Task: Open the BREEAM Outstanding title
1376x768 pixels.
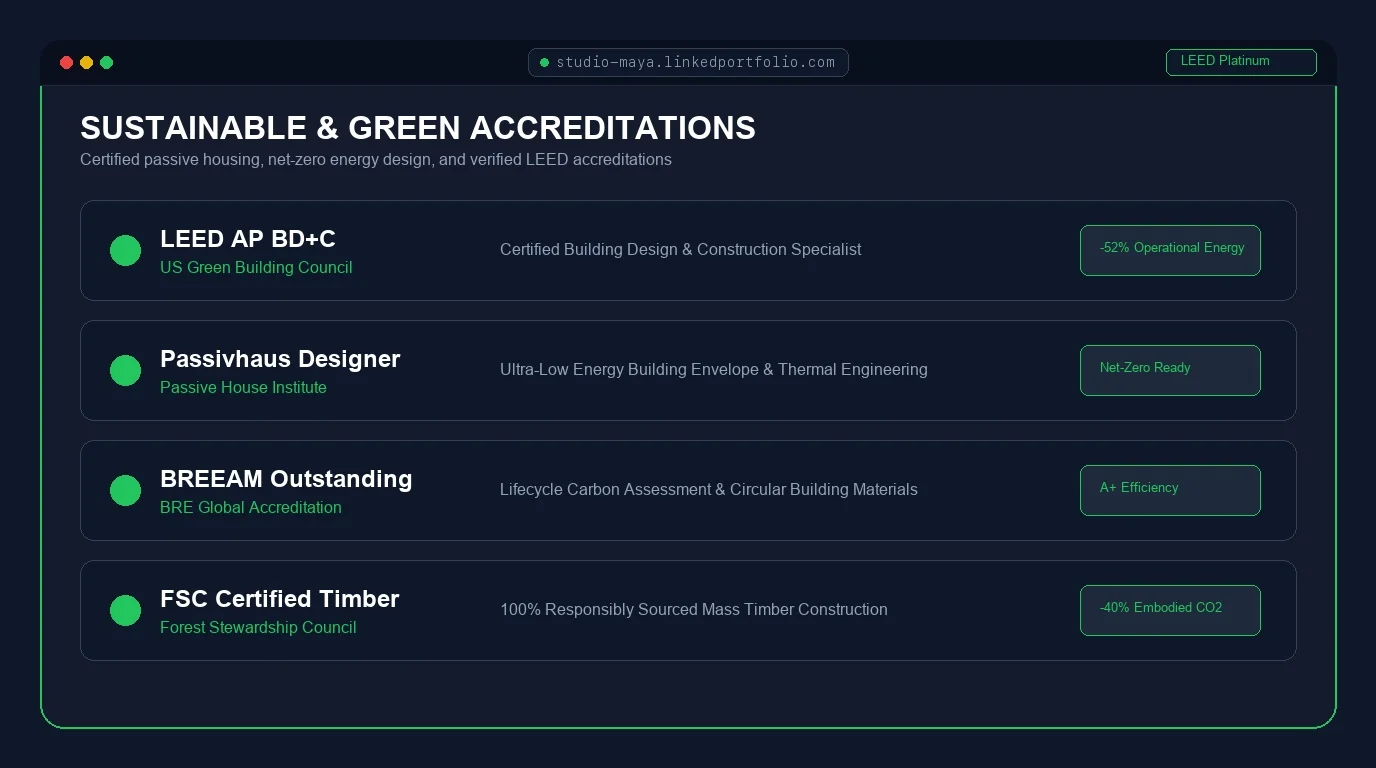Action: (x=286, y=479)
